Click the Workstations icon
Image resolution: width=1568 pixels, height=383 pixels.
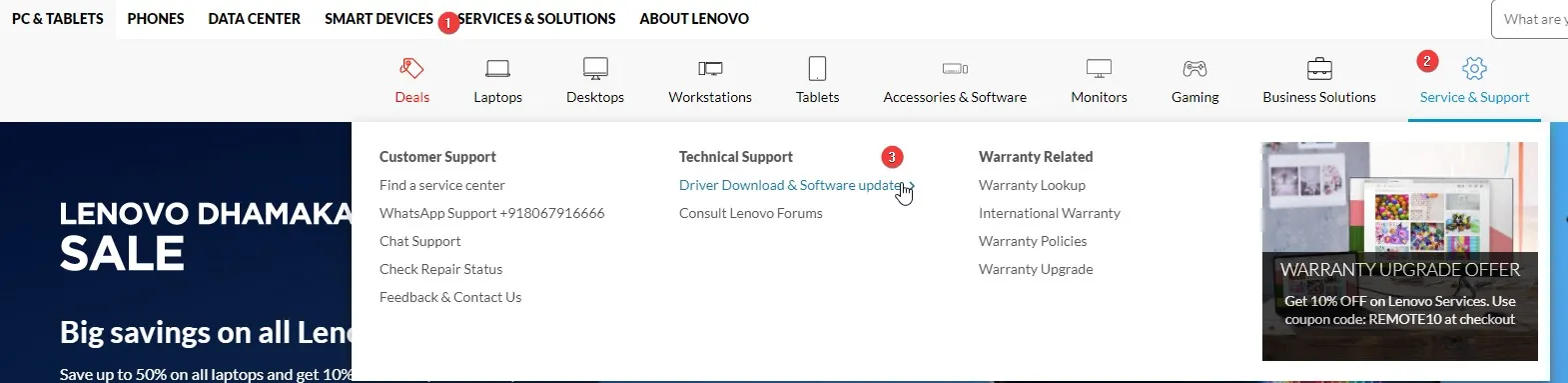click(x=710, y=68)
